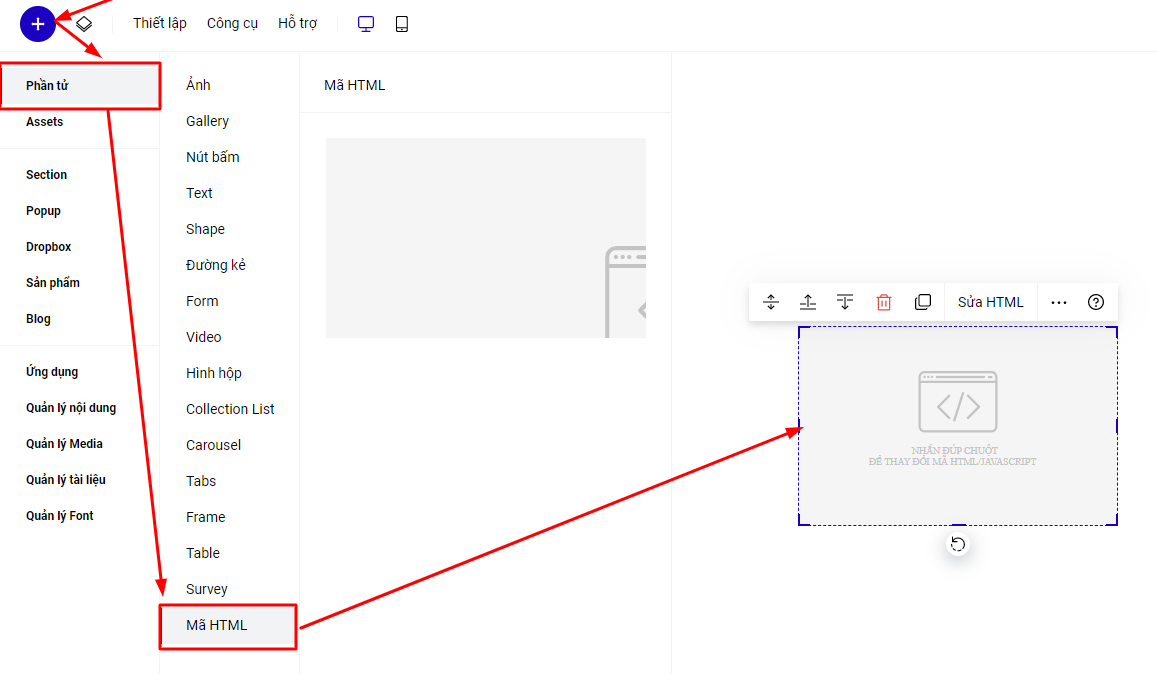Click the send-backward layer icon
1157x674 pixels.
coord(845,302)
